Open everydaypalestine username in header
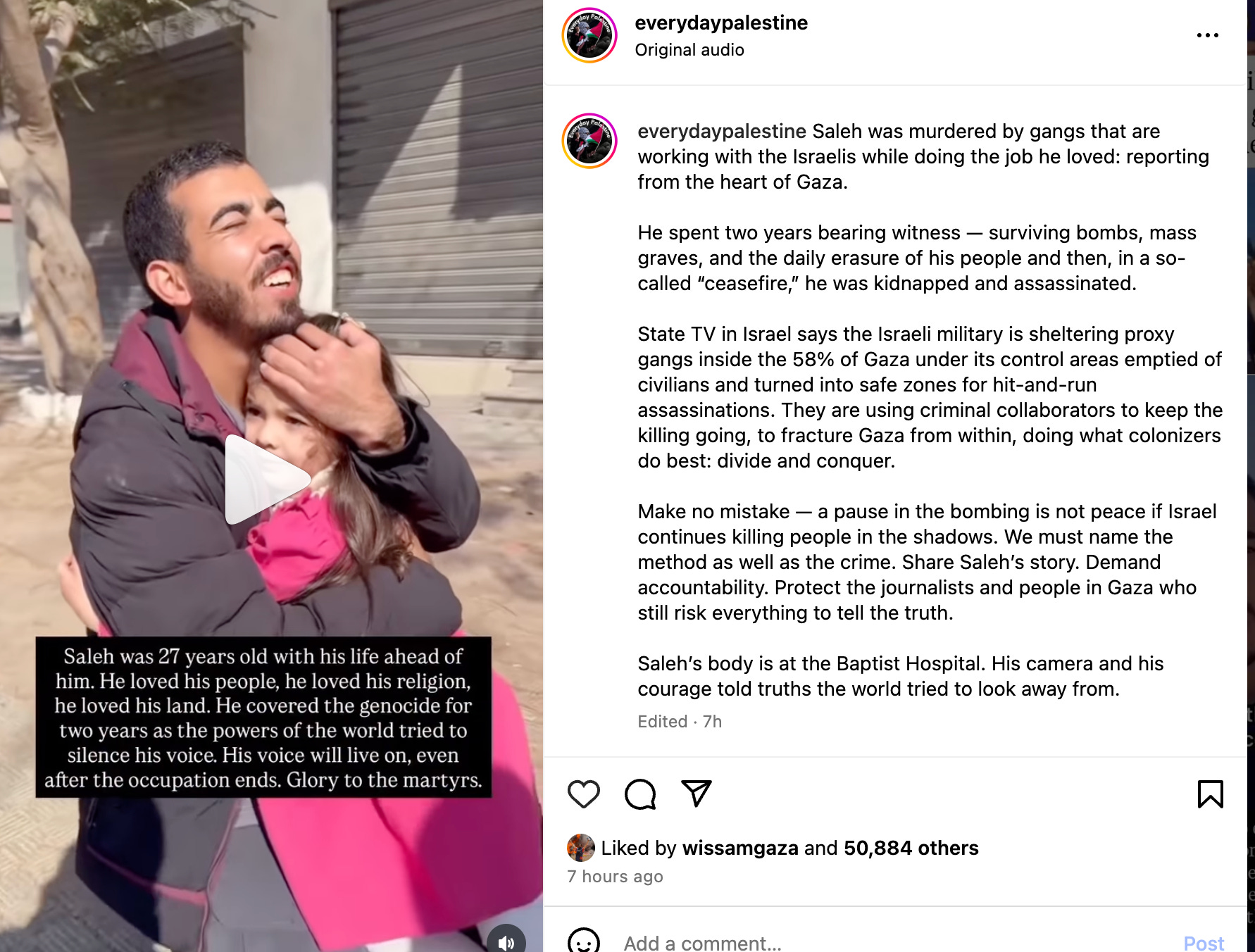Image resolution: width=1255 pixels, height=952 pixels. point(721,23)
